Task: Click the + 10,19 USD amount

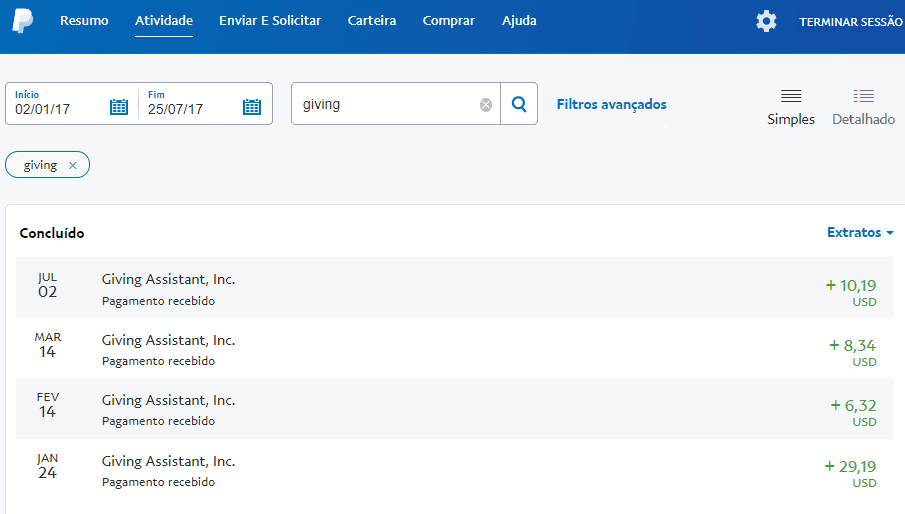Action: (x=851, y=292)
